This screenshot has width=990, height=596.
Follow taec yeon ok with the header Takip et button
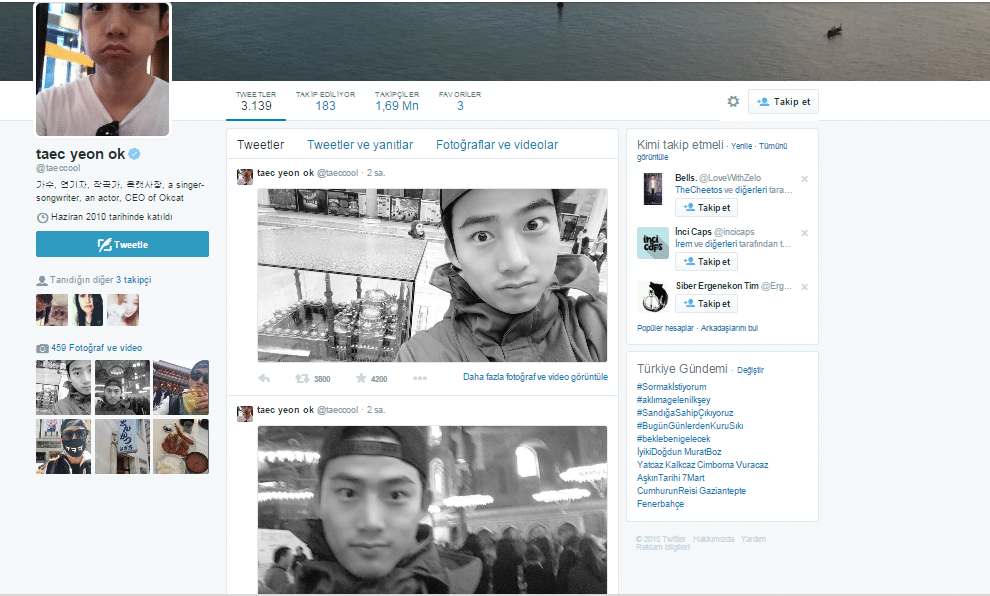tap(783, 101)
